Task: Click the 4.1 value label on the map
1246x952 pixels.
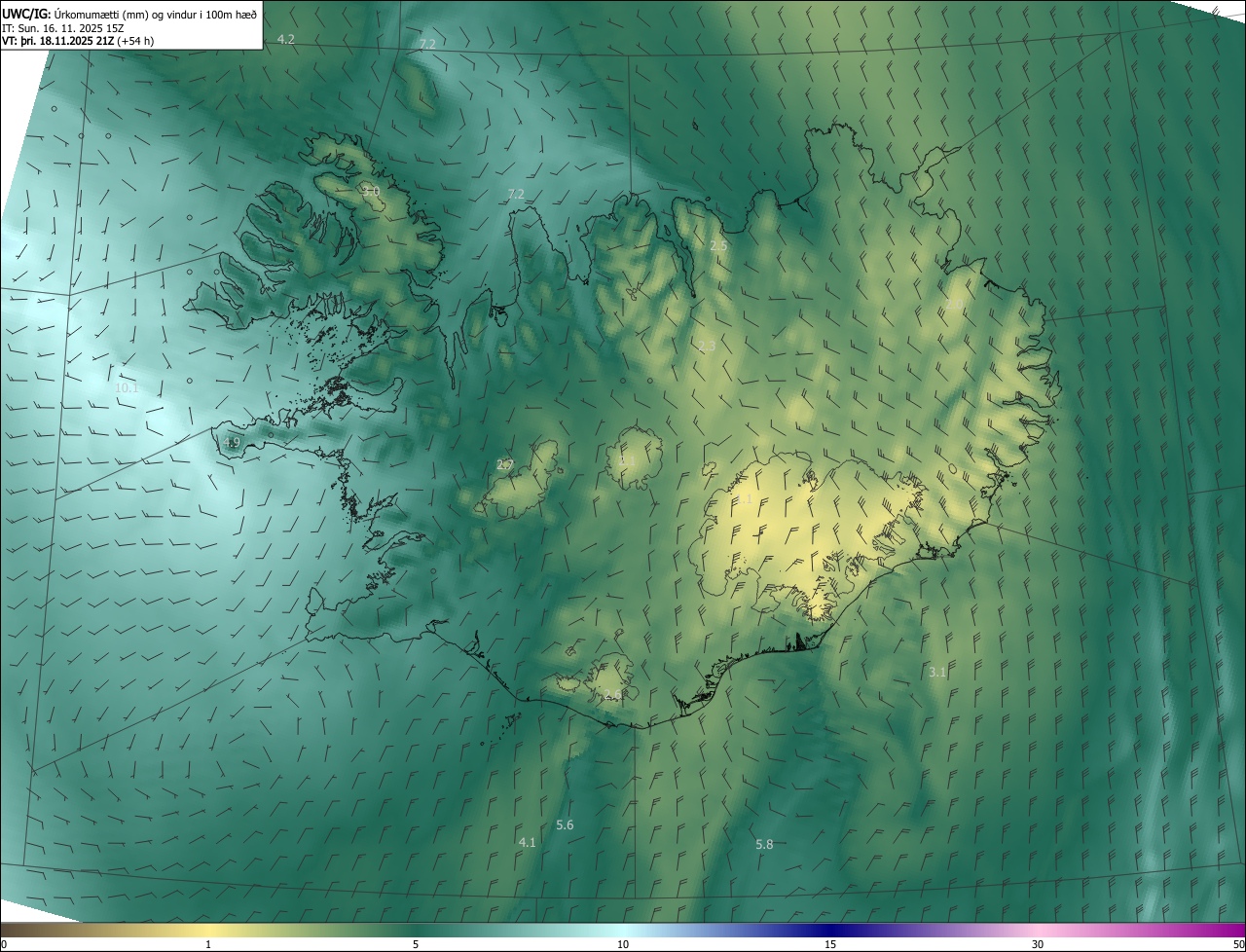Action: (528, 842)
